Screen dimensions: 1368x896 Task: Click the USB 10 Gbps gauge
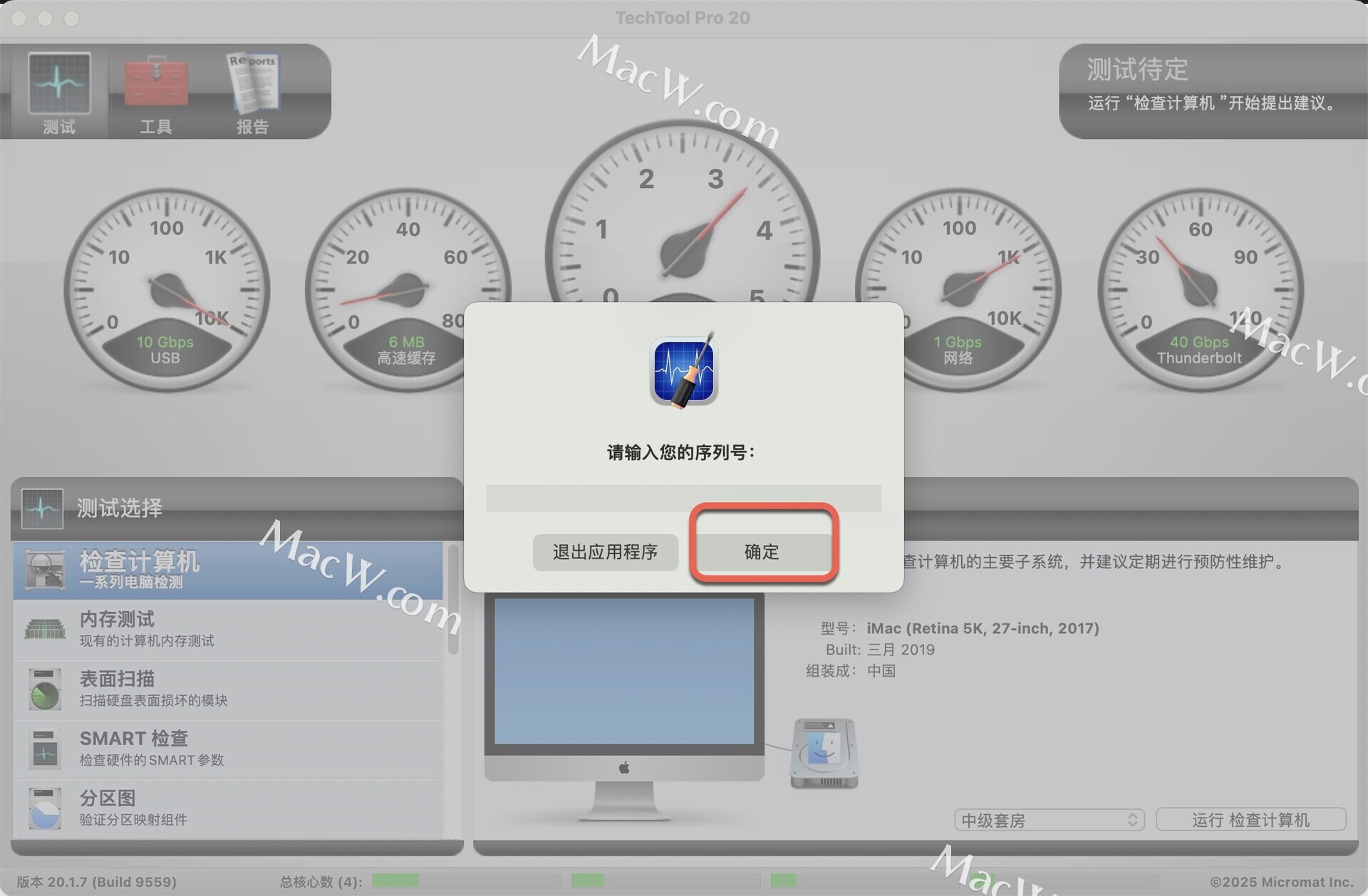tap(166, 290)
